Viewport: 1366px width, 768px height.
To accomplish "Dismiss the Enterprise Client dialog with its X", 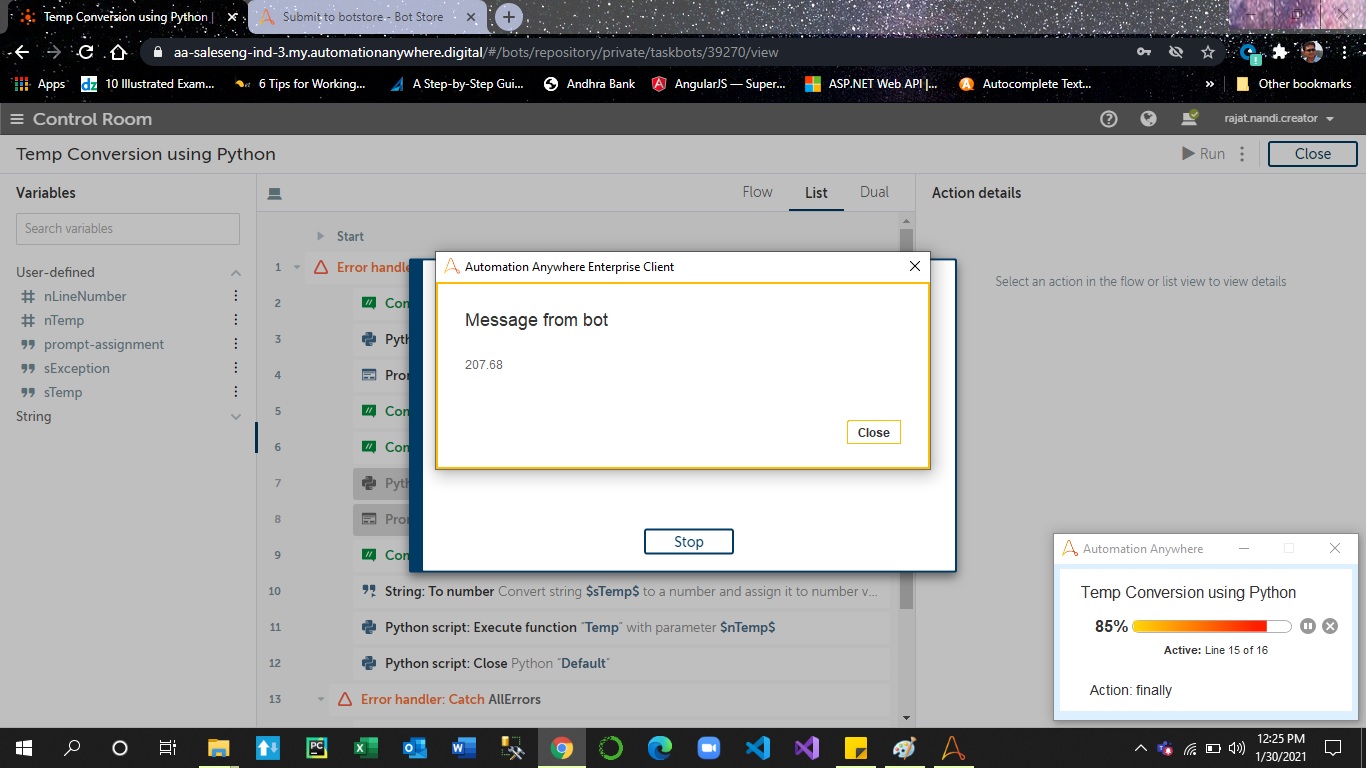I will pyautogui.click(x=914, y=266).
